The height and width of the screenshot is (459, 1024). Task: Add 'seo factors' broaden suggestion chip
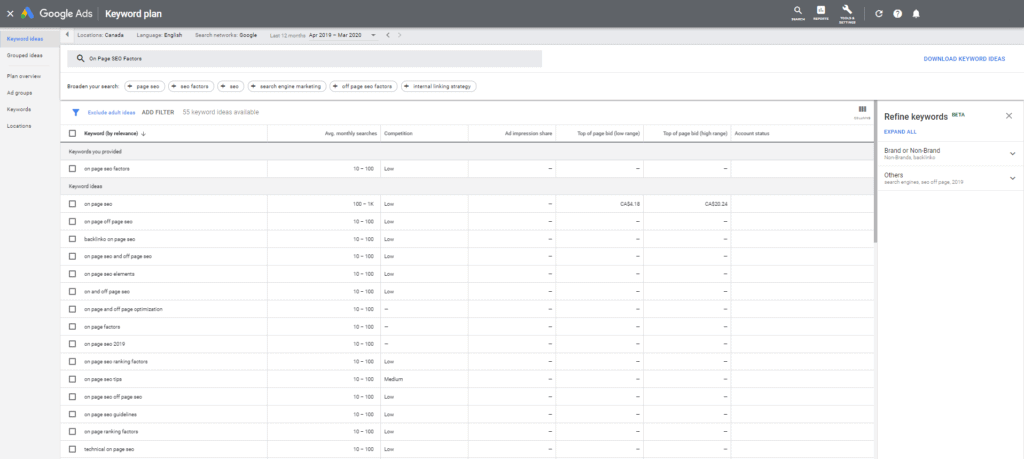[x=191, y=86]
